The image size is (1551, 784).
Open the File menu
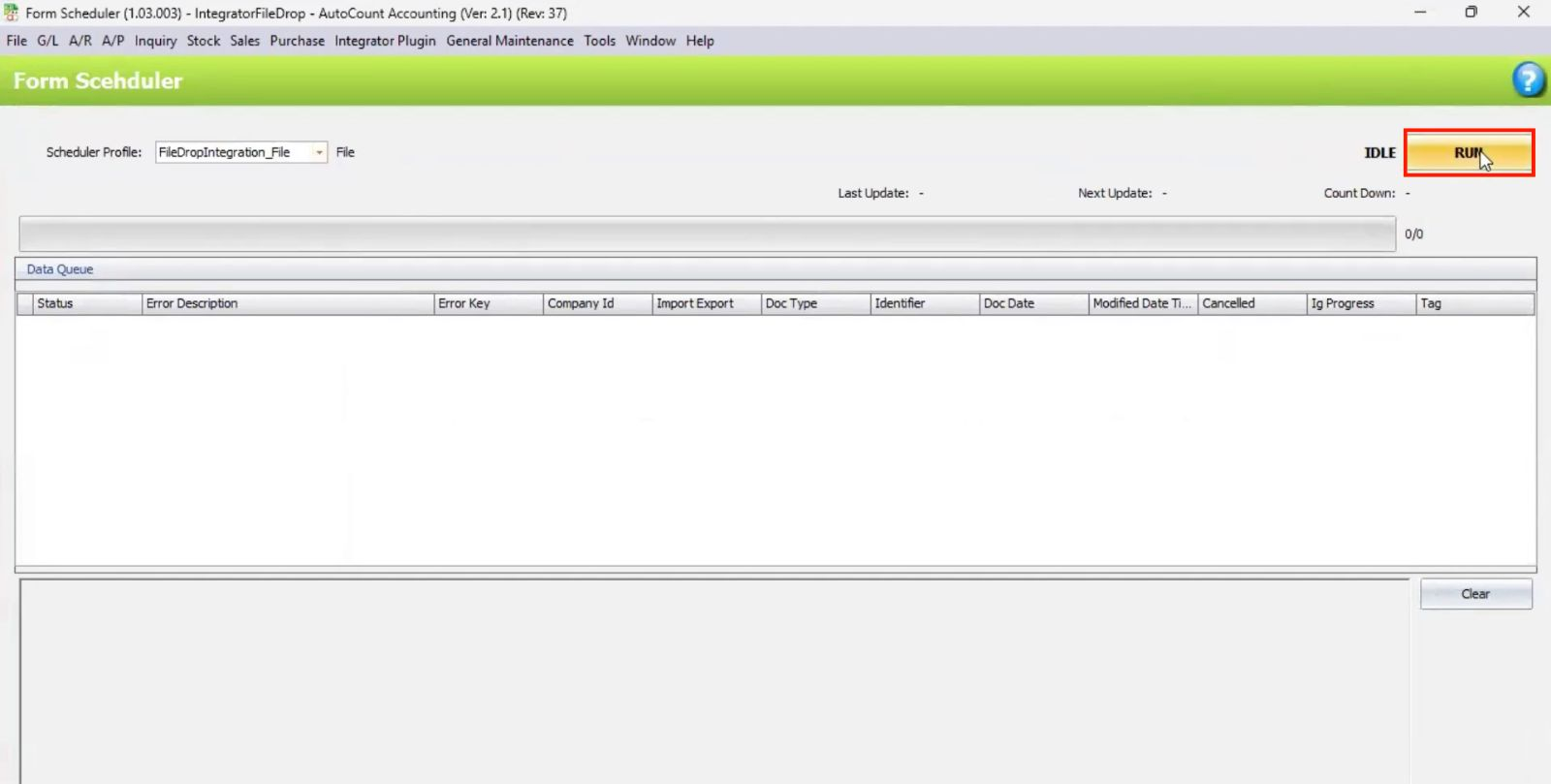point(16,41)
